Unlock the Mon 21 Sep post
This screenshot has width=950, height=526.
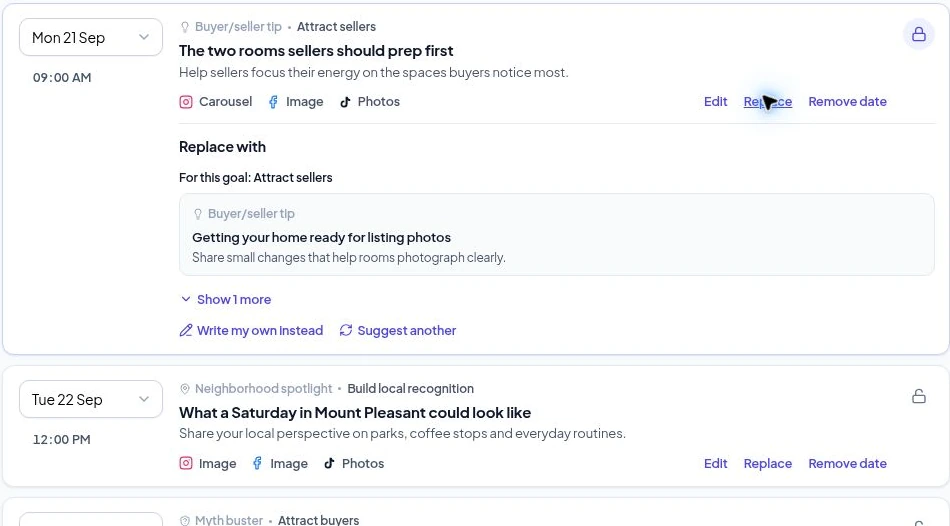point(918,34)
